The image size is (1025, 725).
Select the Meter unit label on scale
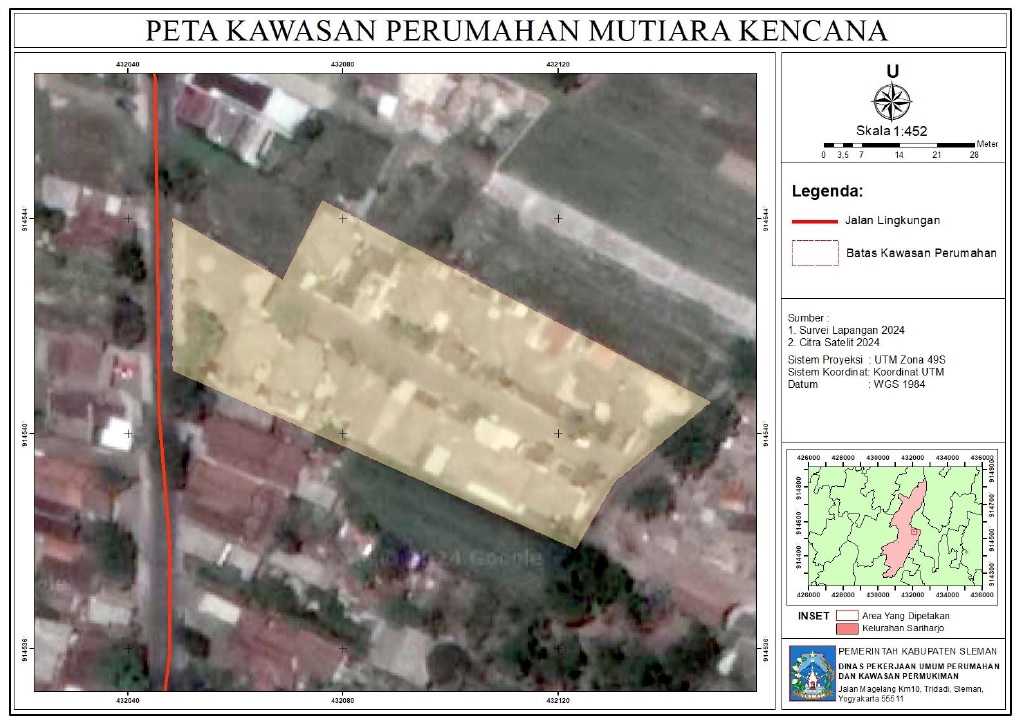(987, 144)
